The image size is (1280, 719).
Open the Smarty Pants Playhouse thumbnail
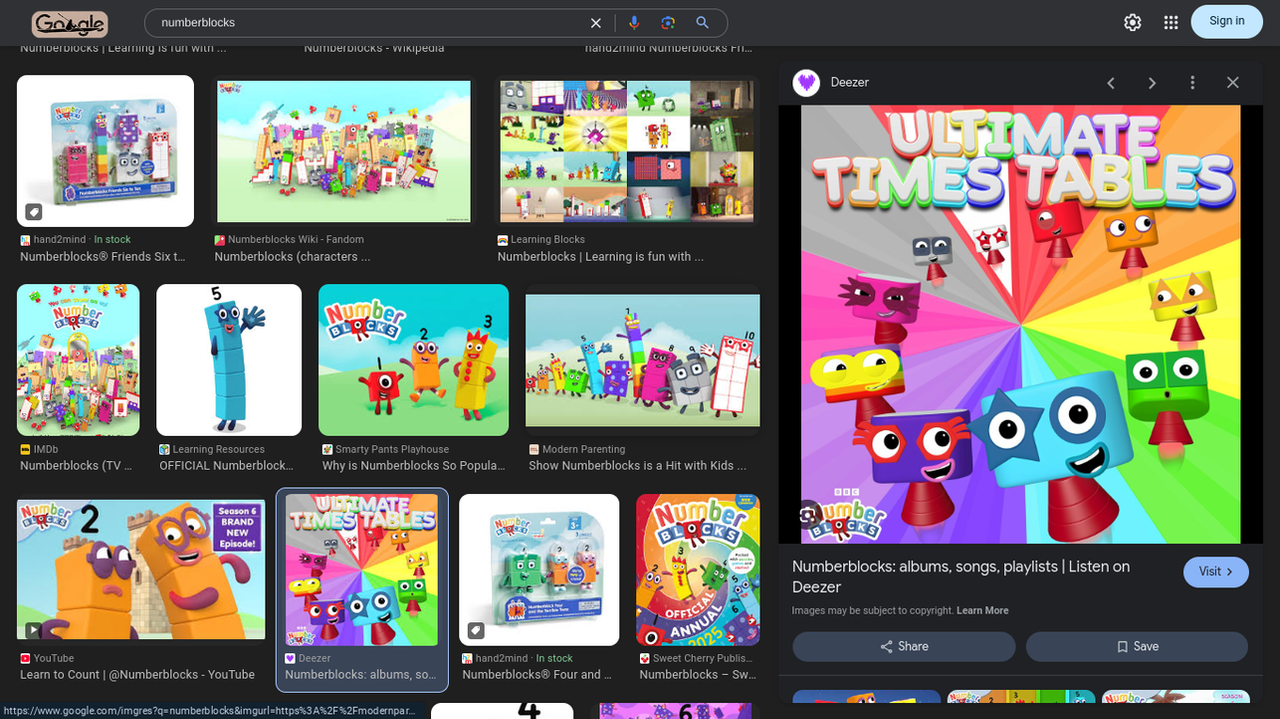tap(414, 360)
